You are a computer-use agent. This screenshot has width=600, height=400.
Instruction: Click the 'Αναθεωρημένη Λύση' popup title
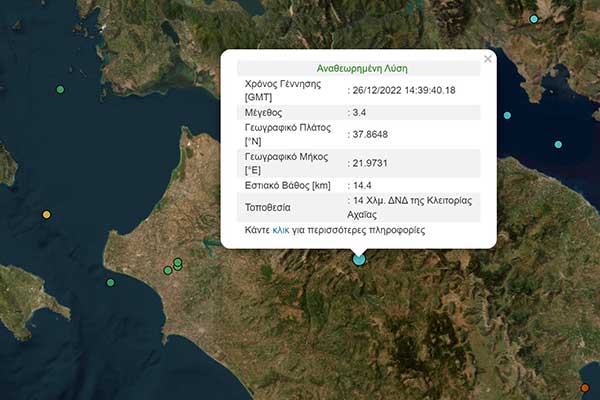[x=361, y=68]
